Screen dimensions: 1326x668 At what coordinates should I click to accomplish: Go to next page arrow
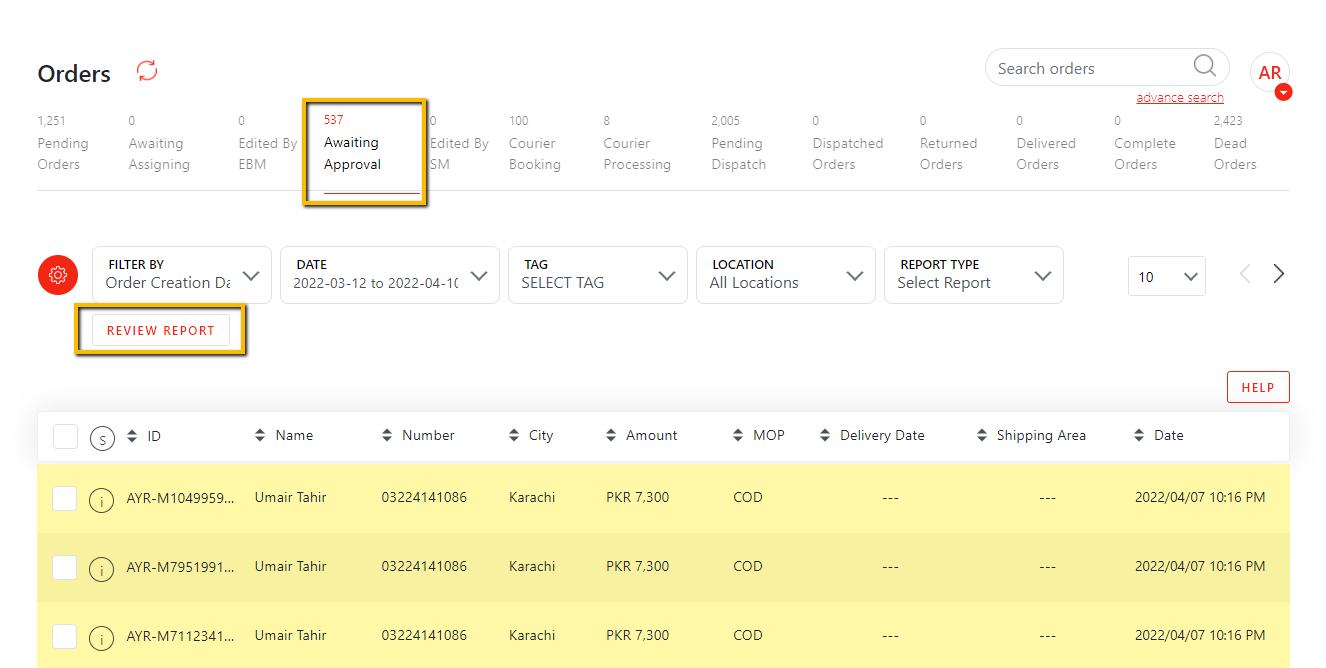pos(1278,274)
